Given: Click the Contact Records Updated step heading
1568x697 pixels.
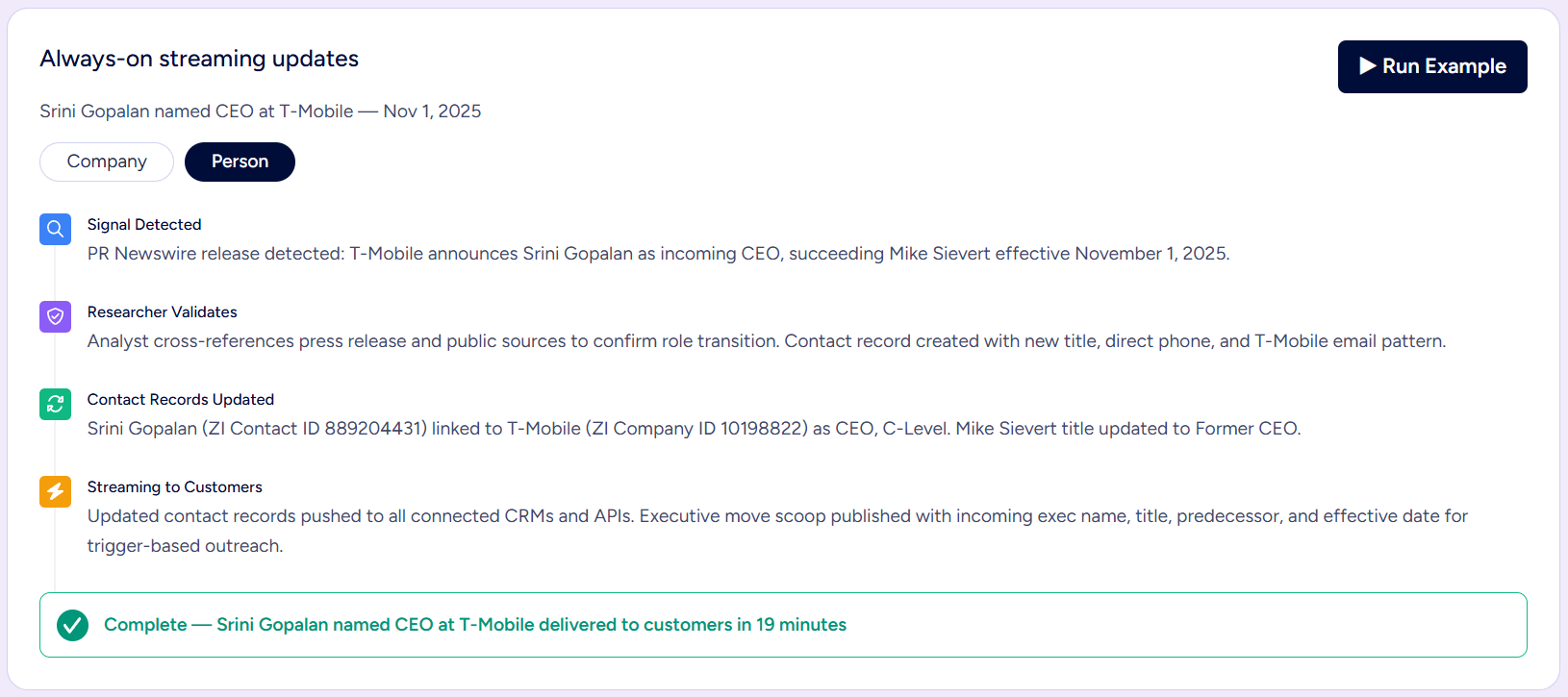Looking at the screenshot, I should (181, 399).
